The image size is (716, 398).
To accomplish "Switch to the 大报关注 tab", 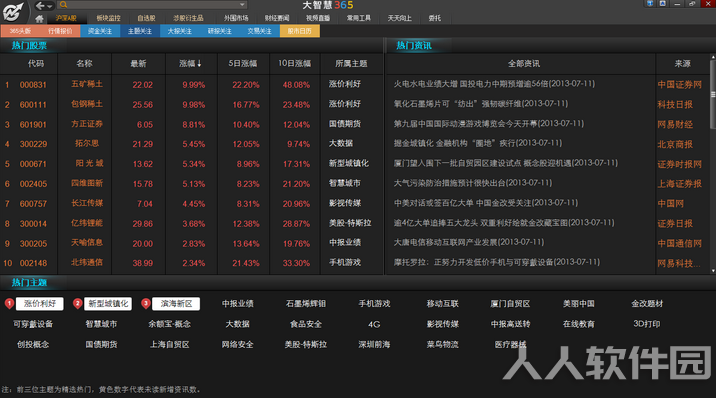I will click(x=180, y=31).
